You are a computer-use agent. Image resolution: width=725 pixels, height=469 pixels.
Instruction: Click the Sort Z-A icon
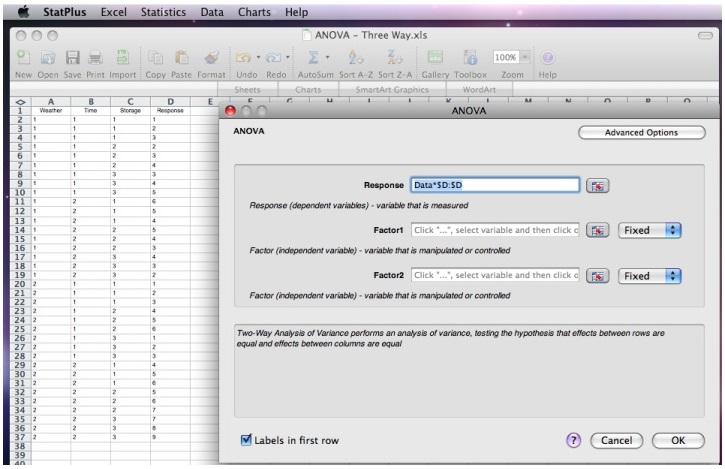tap(394, 57)
